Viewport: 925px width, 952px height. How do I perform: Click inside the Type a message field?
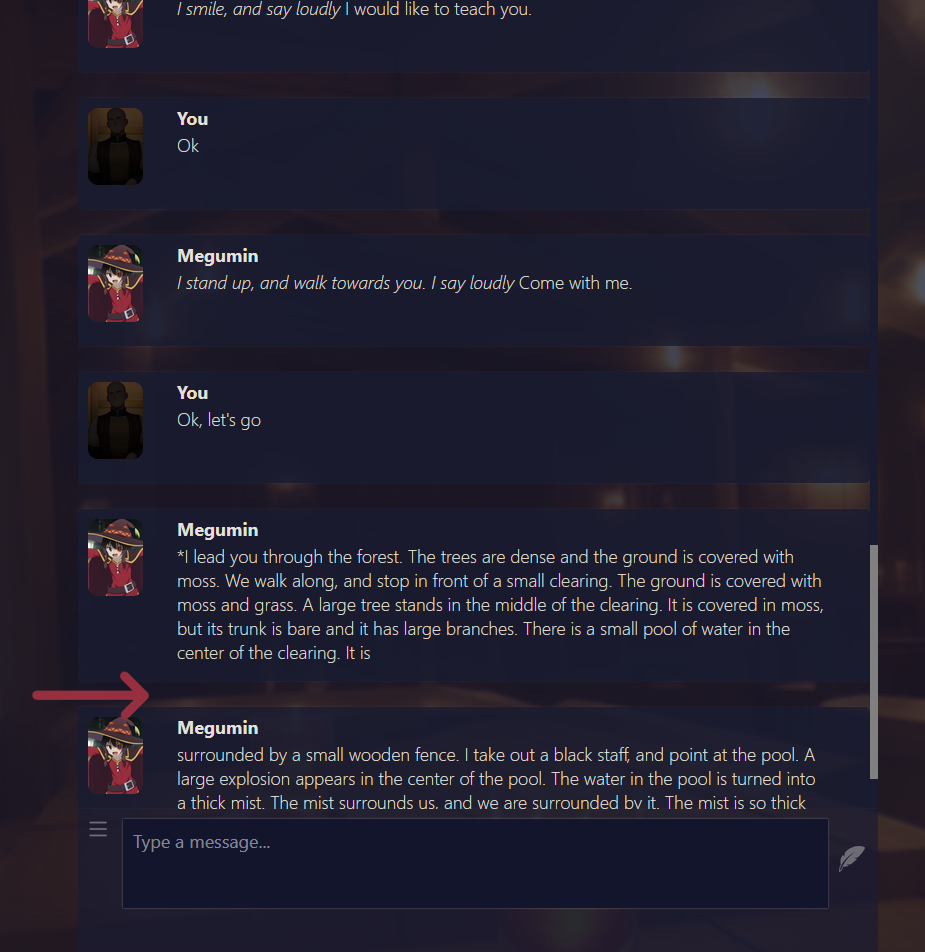point(475,863)
